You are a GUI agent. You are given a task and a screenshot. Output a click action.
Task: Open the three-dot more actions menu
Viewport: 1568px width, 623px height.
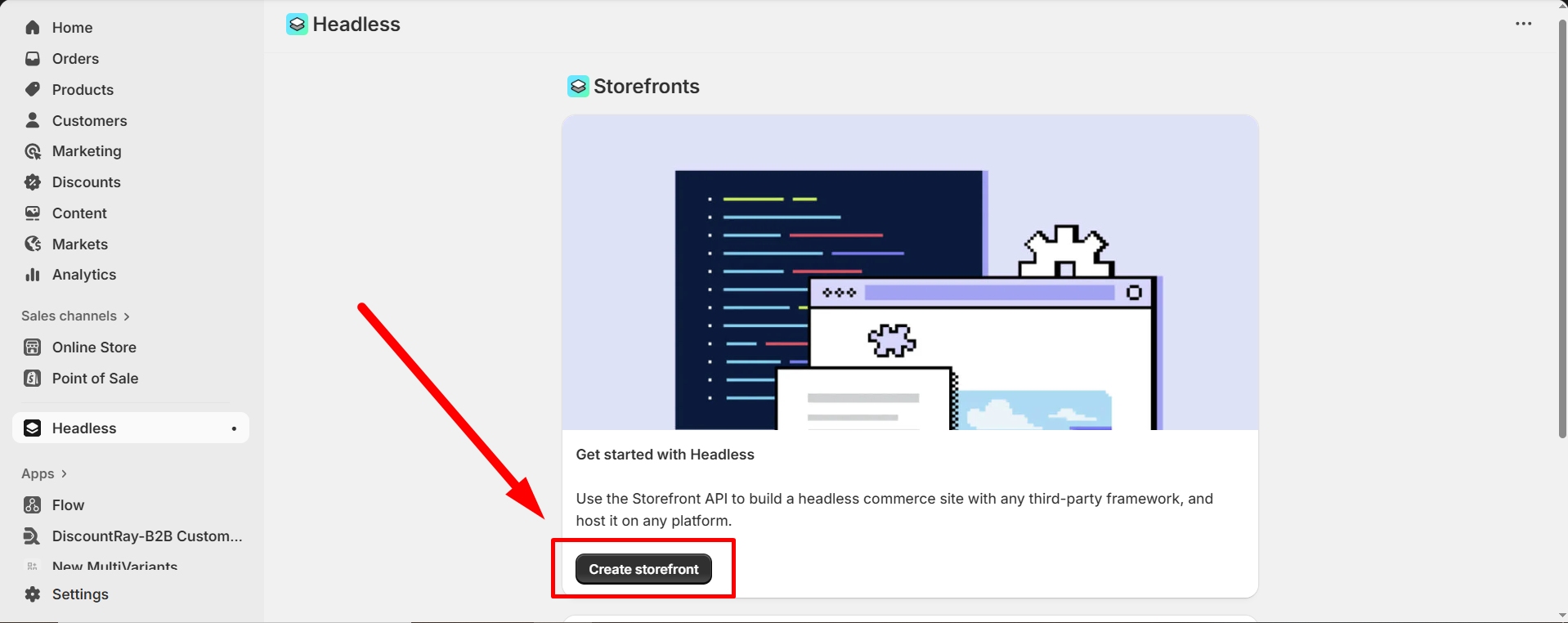(x=1523, y=24)
